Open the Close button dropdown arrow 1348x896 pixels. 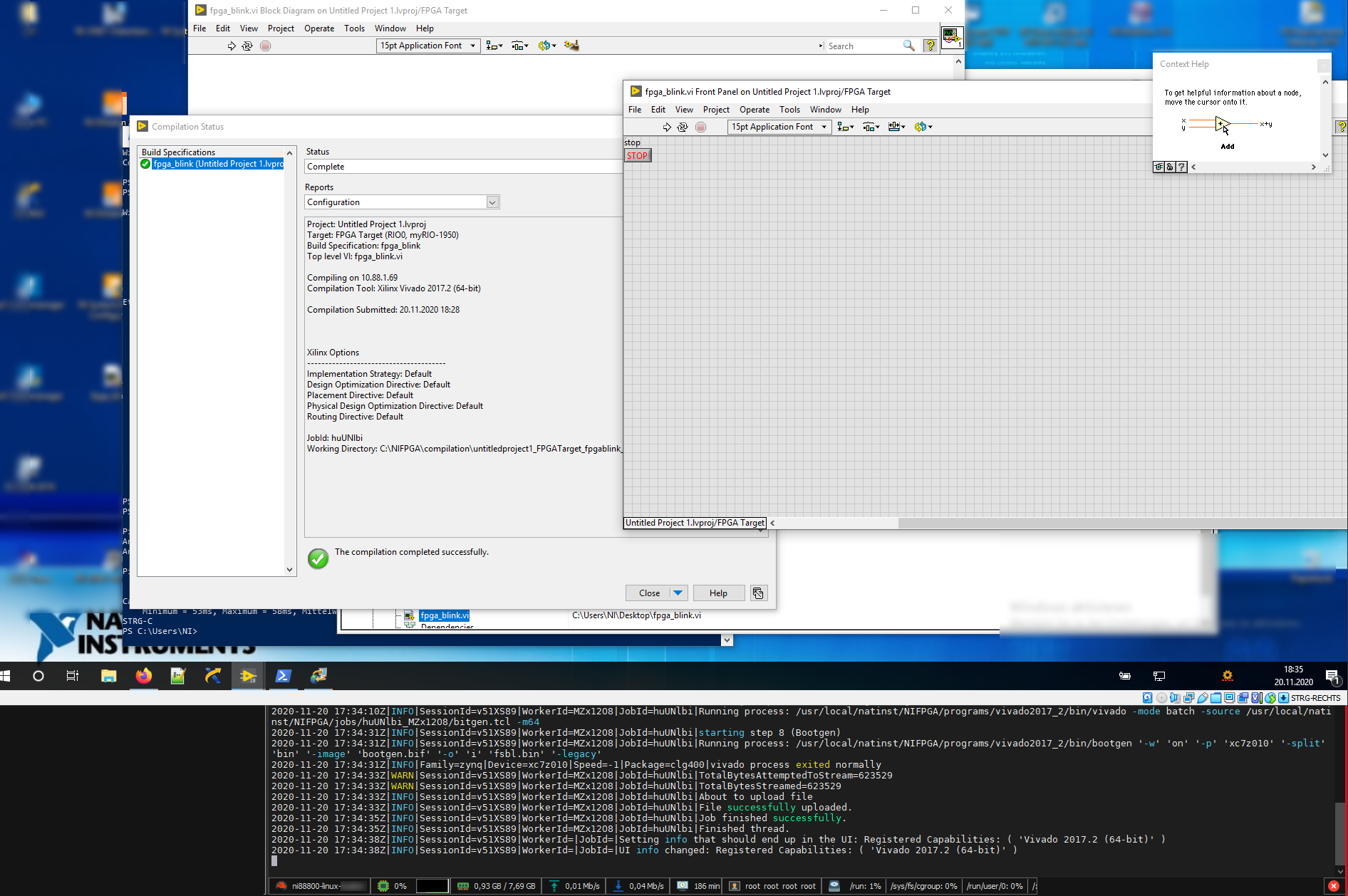(679, 593)
